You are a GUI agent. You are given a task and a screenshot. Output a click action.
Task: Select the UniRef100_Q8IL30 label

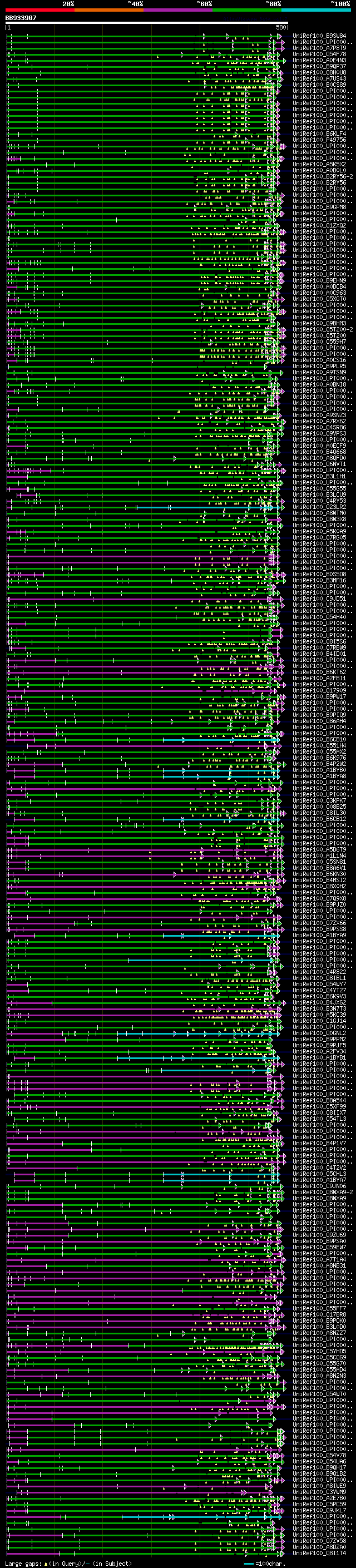tap(319, 813)
